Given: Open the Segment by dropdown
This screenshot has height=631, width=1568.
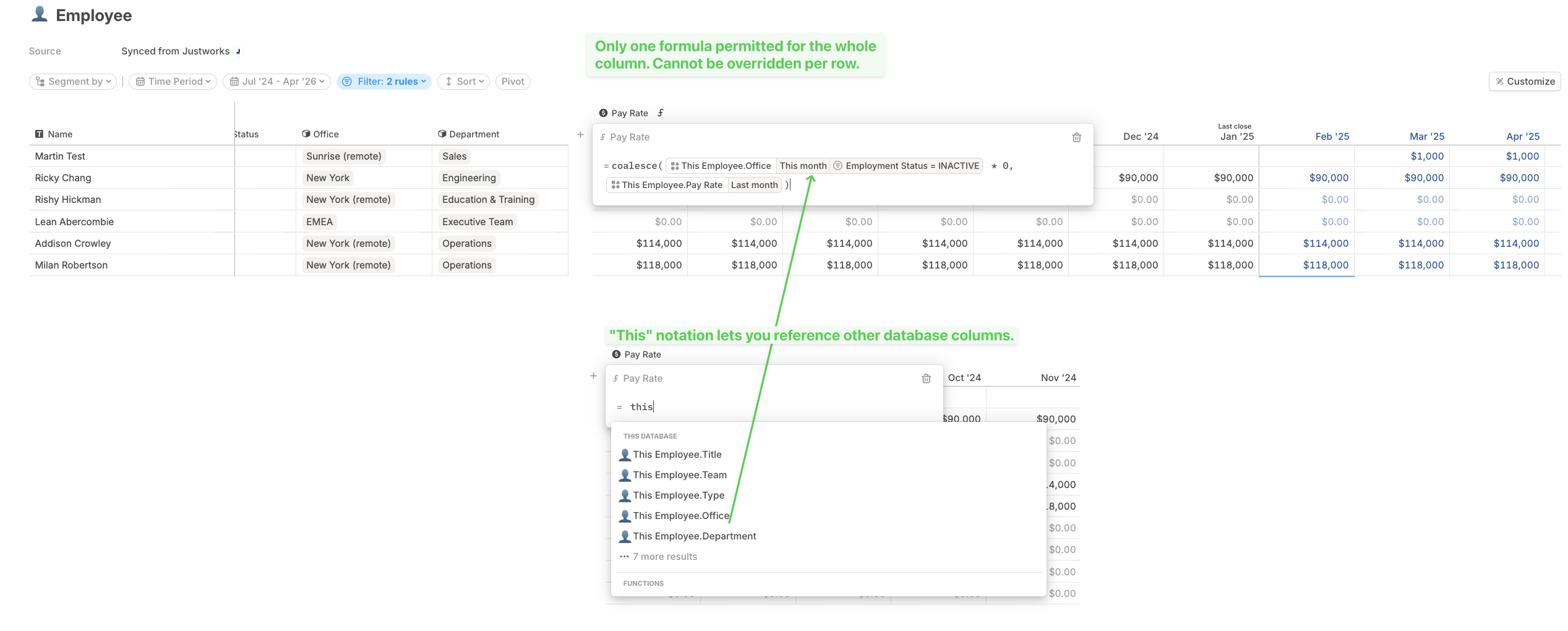Looking at the screenshot, I should pos(73,82).
